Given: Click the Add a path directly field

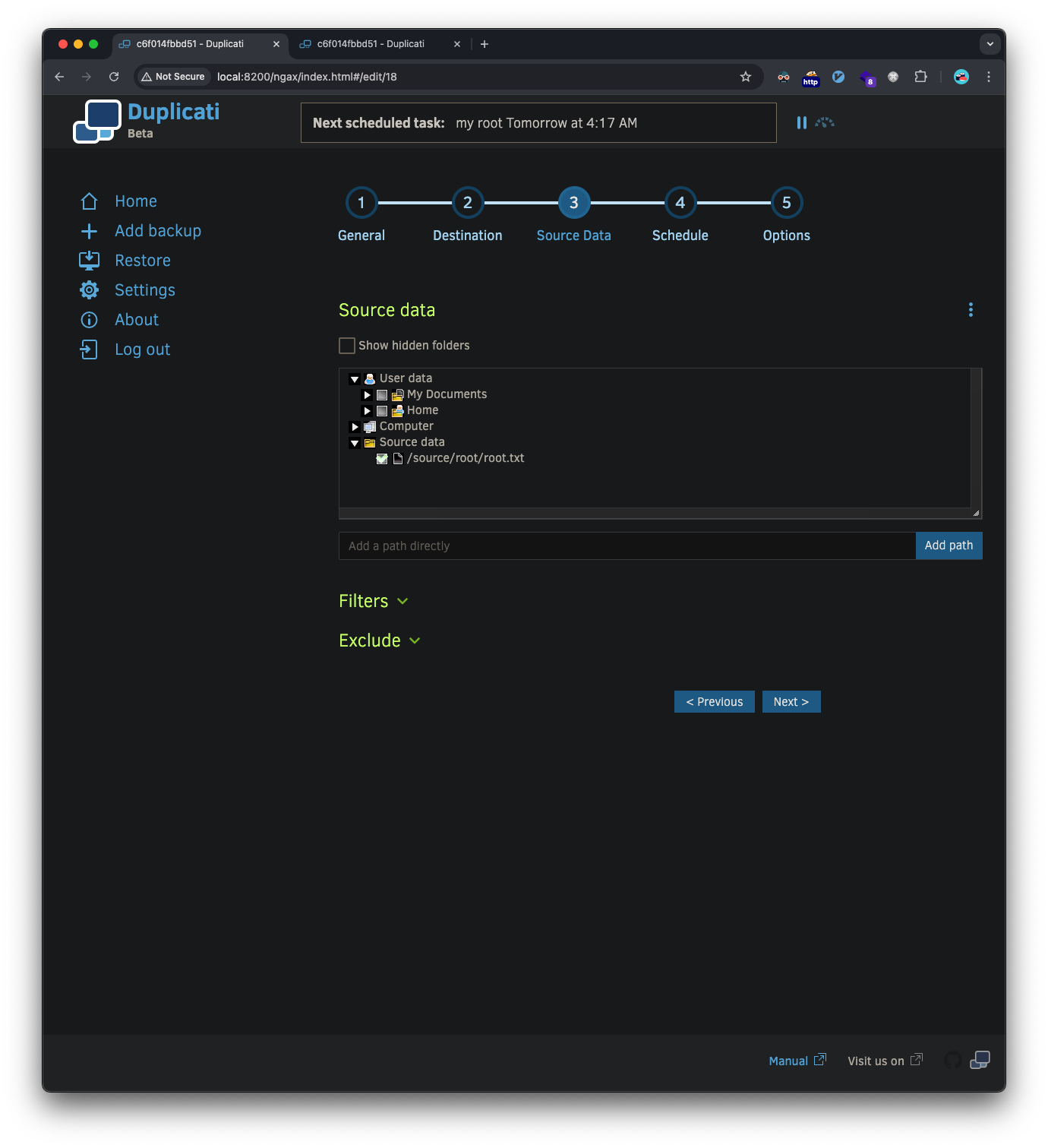Looking at the screenshot, I should (627, 546).
